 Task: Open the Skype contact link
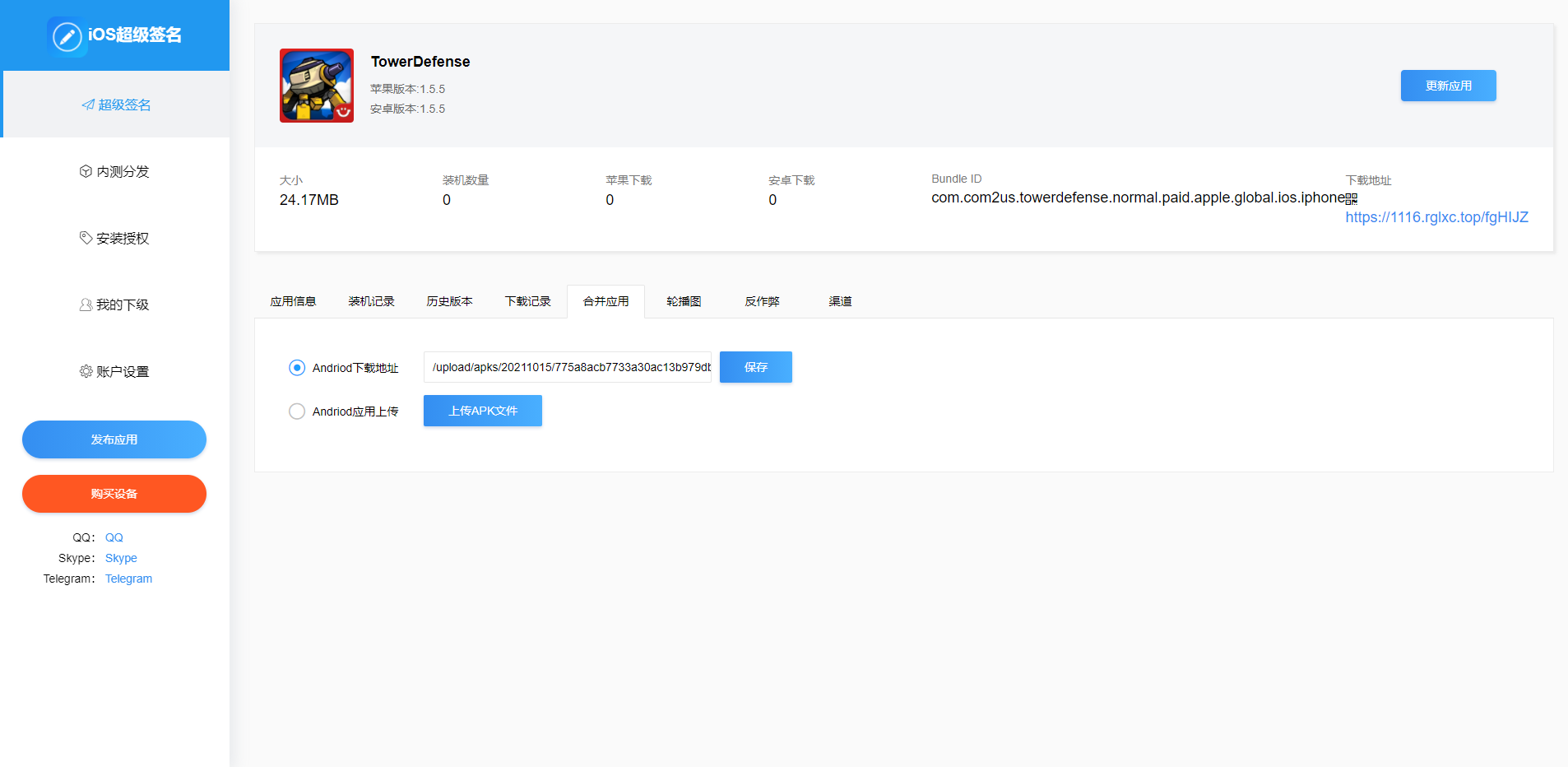[121, 558]
